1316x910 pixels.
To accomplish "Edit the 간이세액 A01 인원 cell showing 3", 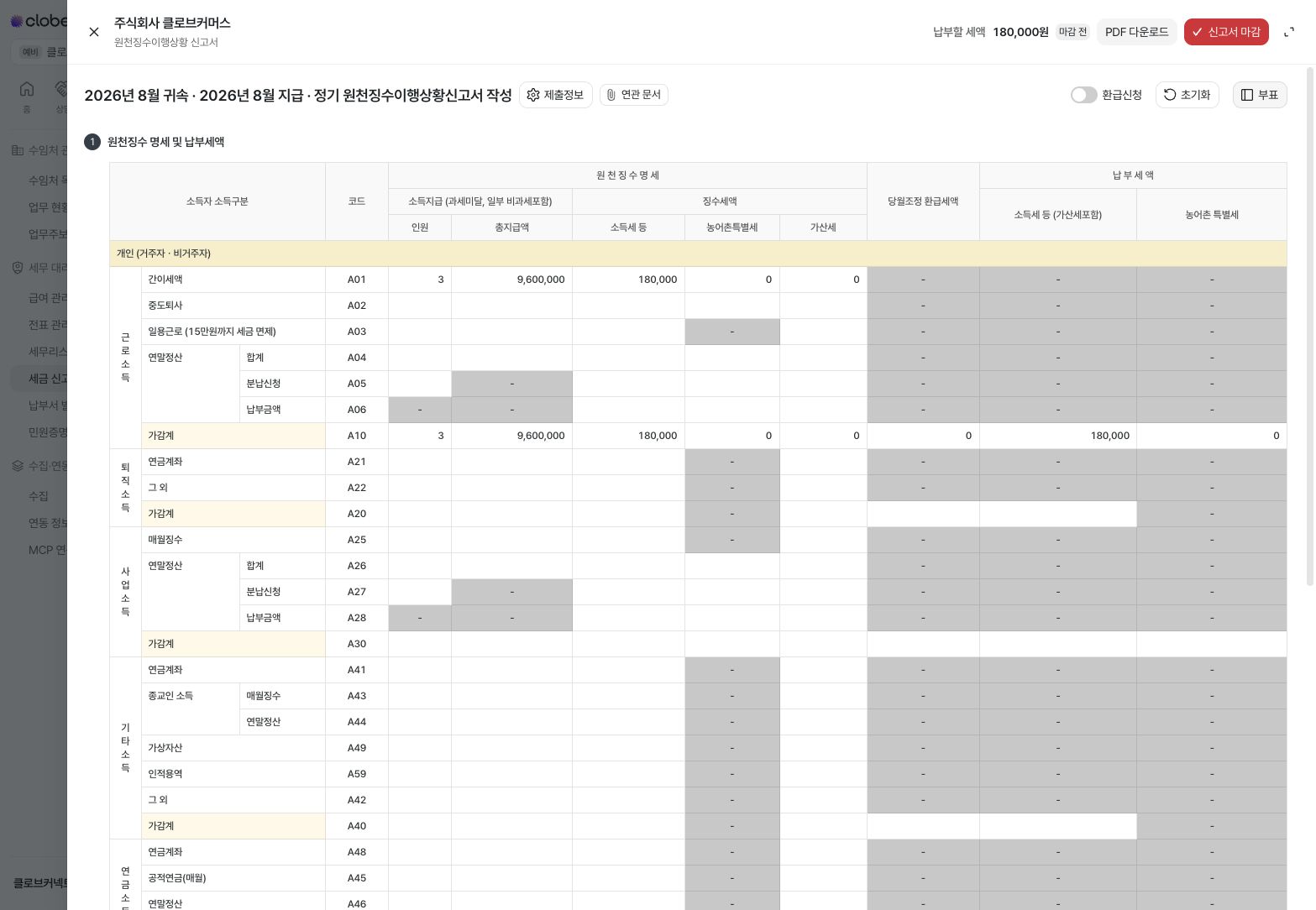I will [420, 280].
